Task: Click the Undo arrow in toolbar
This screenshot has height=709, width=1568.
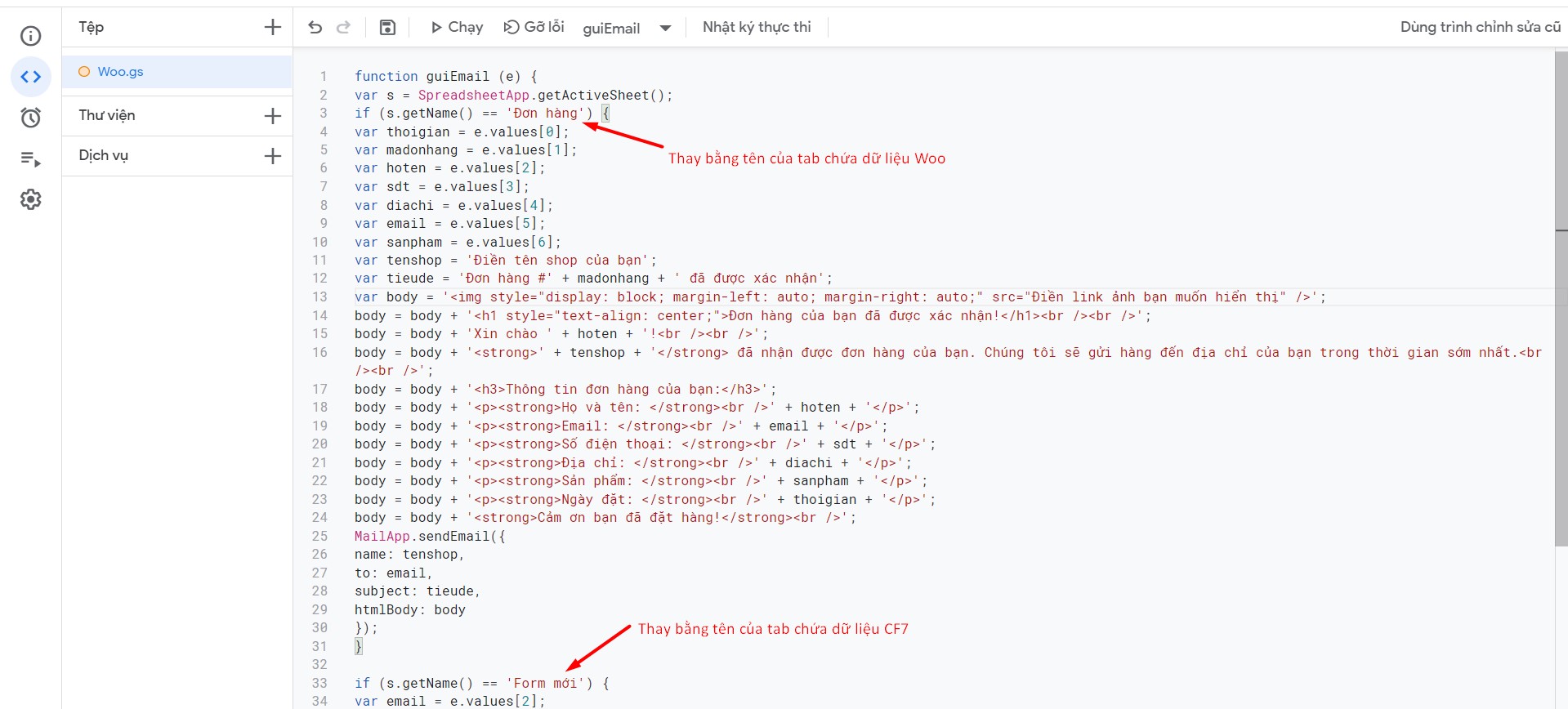Action: (315, 28)
